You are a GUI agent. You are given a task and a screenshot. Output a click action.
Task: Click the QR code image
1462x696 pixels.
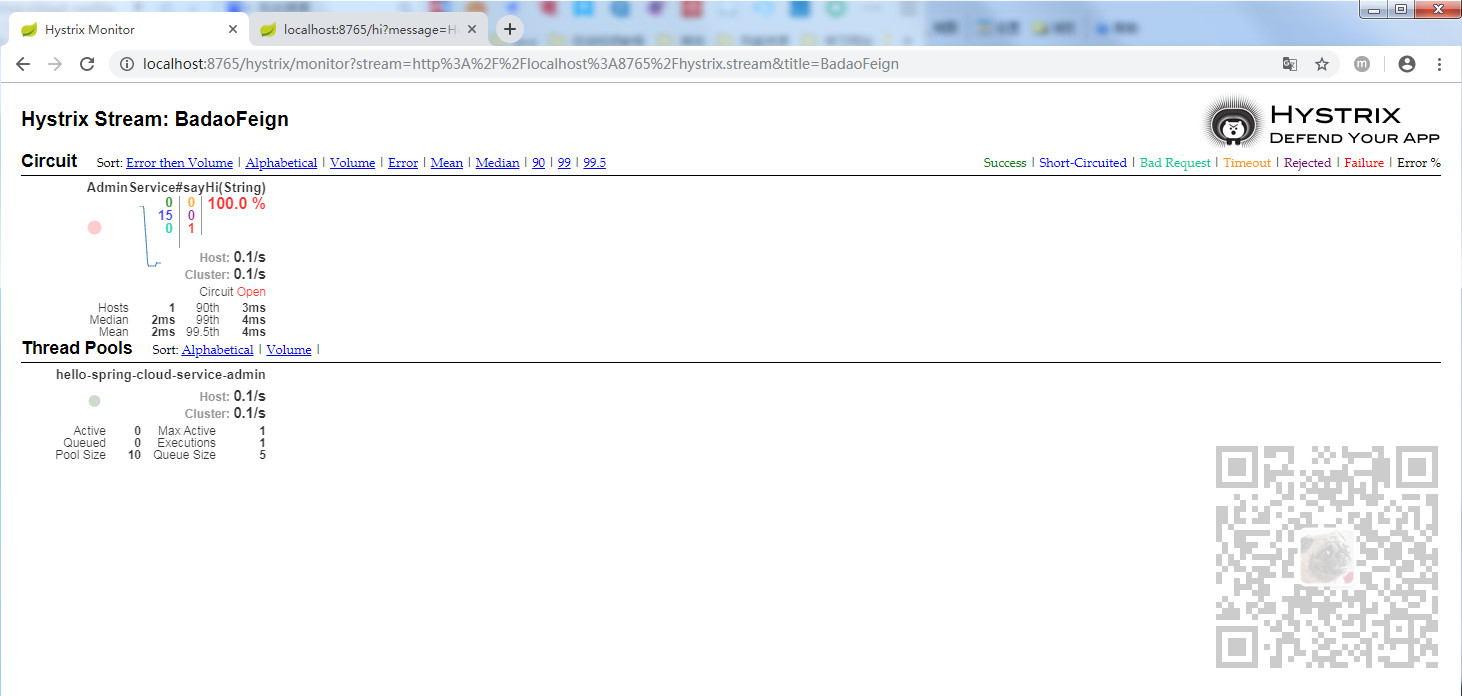(x=1327, y=557)
